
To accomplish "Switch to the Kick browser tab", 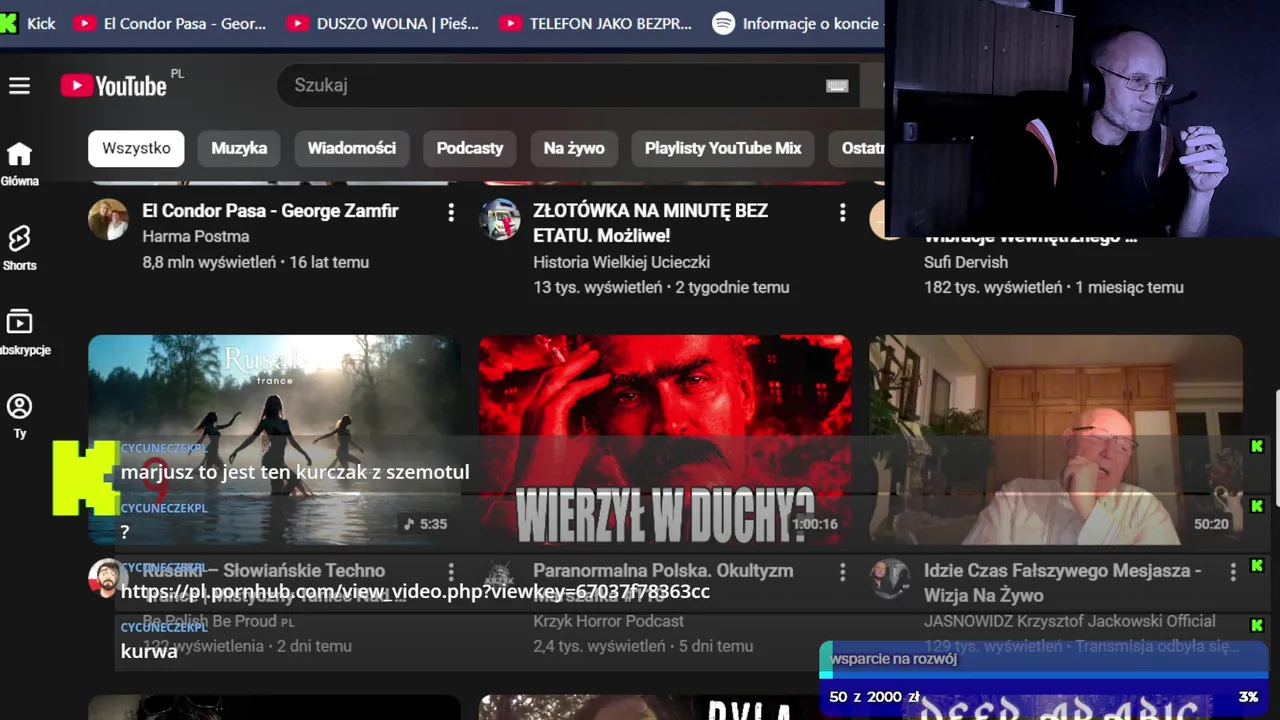I will 28,23.
